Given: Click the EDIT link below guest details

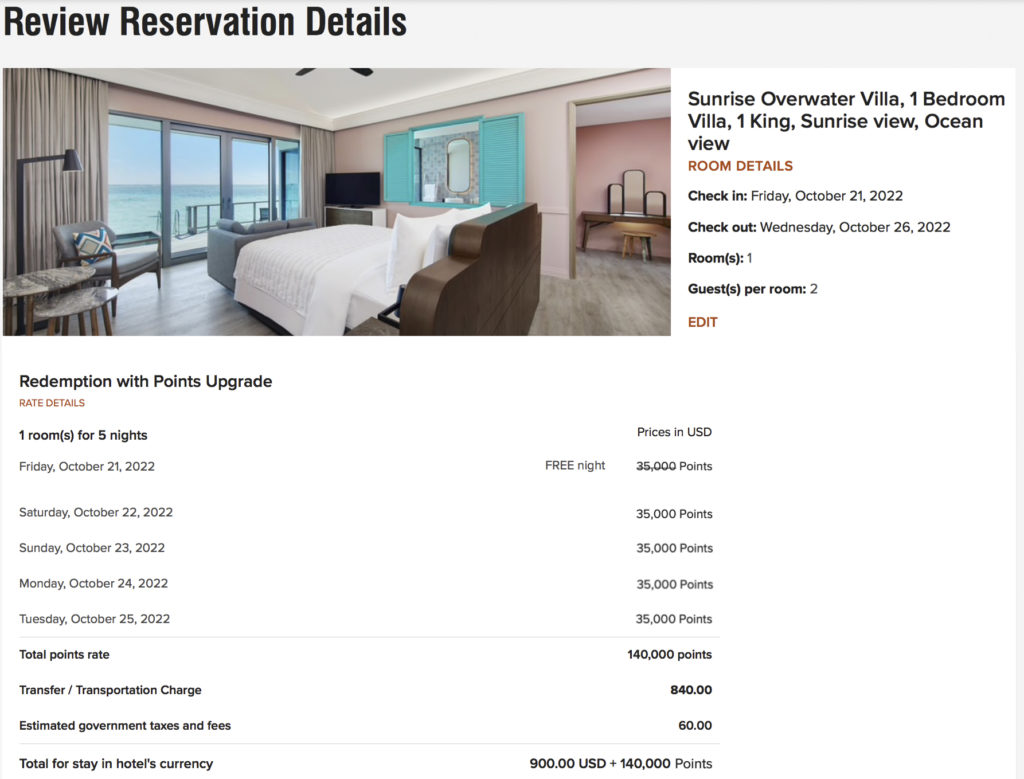Looking at the screenshot, I should (700, 322).
